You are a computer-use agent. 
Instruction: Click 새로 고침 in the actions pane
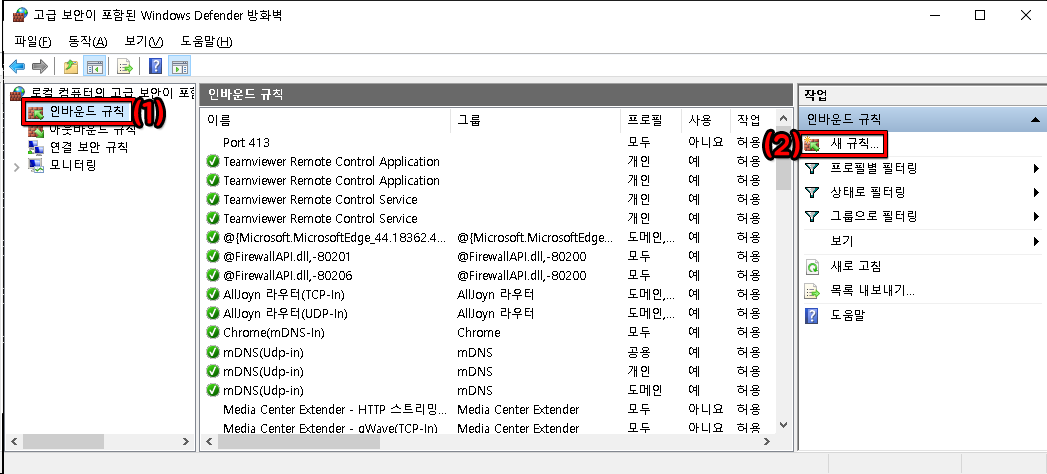tap(856, 267)
